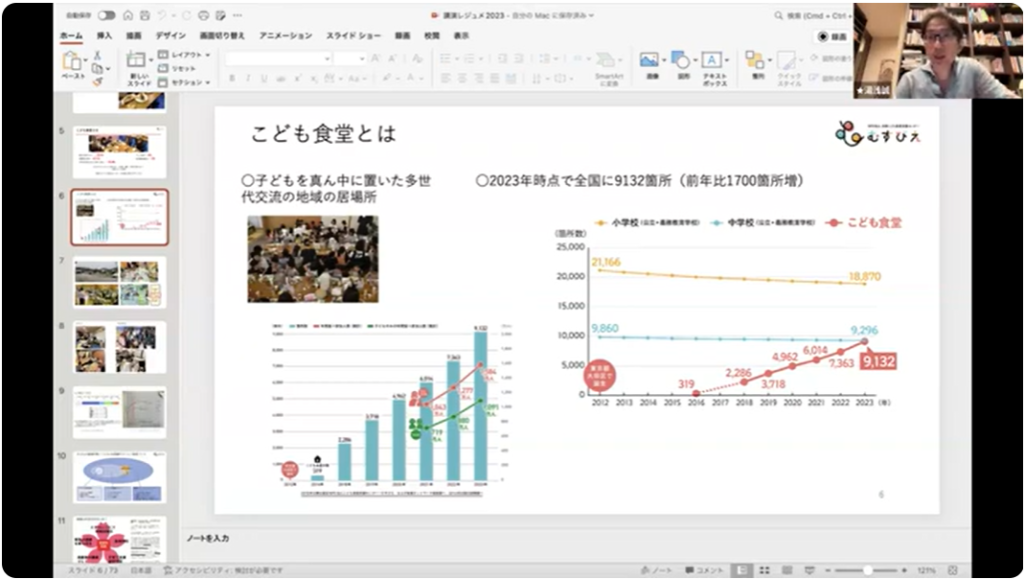Viewport: 1024px width, 579px height.
Task: Toggle Underline formatting
Action: [264, 78]
